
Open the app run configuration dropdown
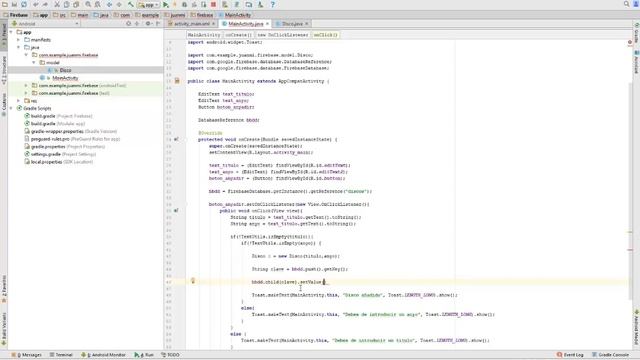click(x=149, y=5)
